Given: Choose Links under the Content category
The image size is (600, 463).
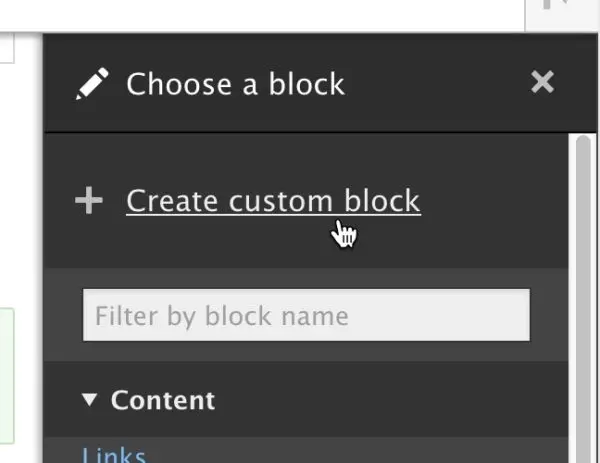Looking at the screenshot, I should 114,456.
